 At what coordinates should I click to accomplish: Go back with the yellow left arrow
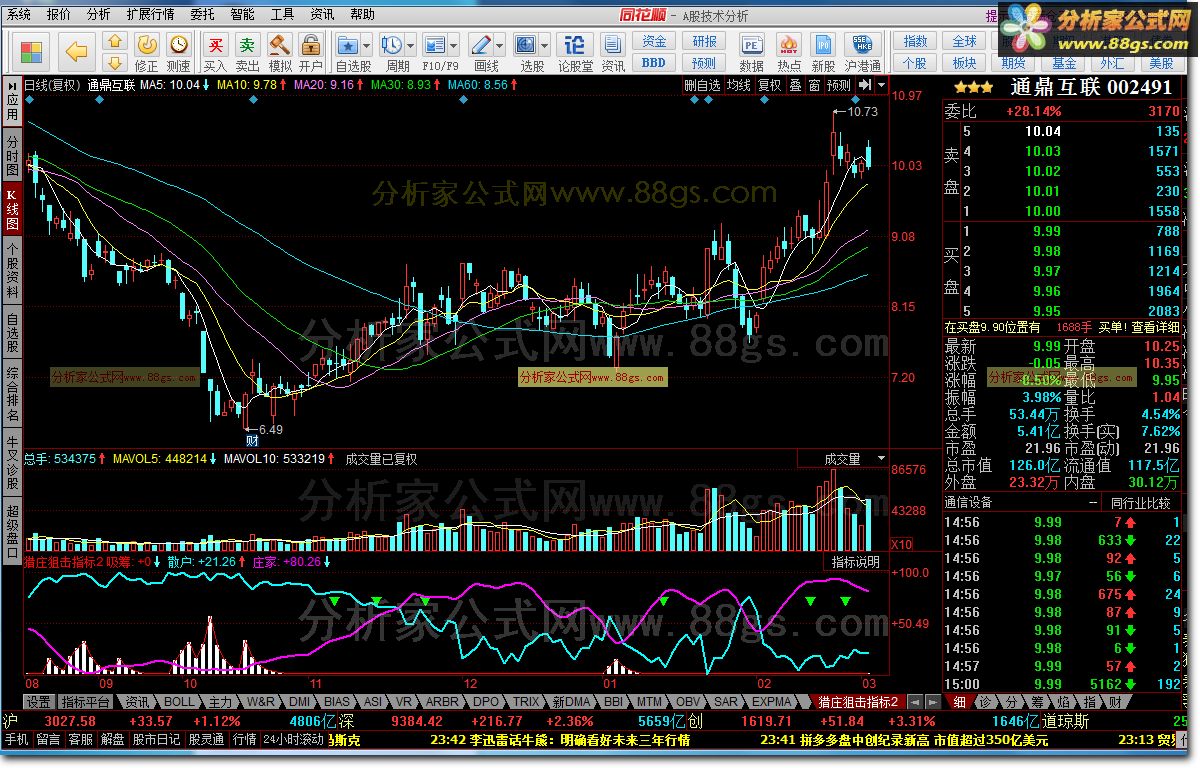(x=76, y=50)
